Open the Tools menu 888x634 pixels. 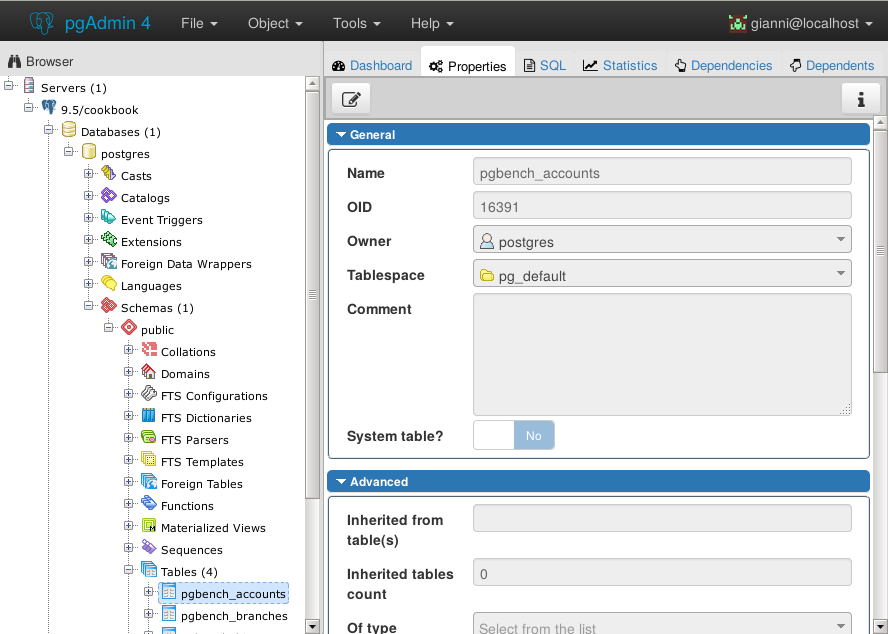pyautogui.click(x=357, y=23)
